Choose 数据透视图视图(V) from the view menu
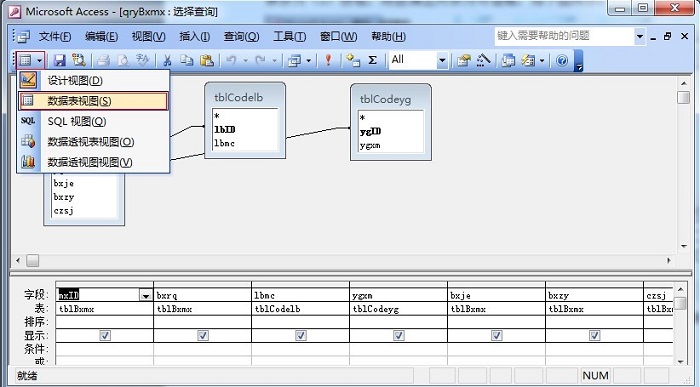700x387 pixels. pyautogui.click(x=93, y=162)
